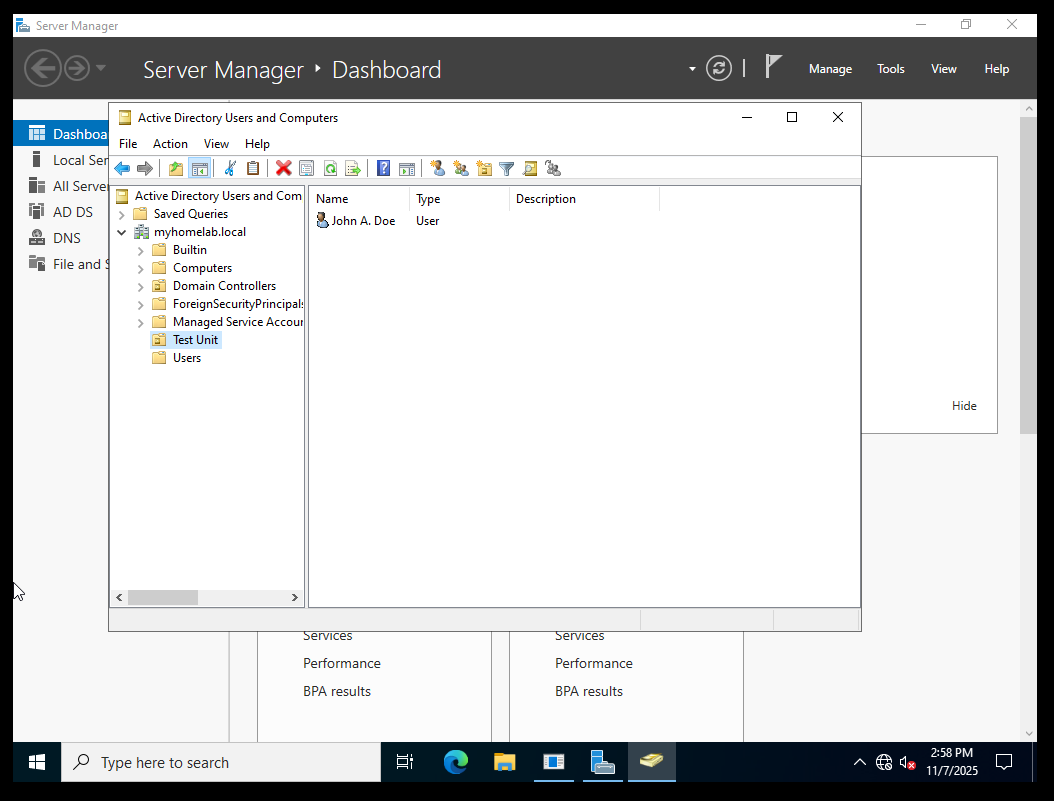Image resolution: width=1054 pixels, height=801 pixels.
Task: Expand the Saved Queries tree node
Action: click(122, 214)
